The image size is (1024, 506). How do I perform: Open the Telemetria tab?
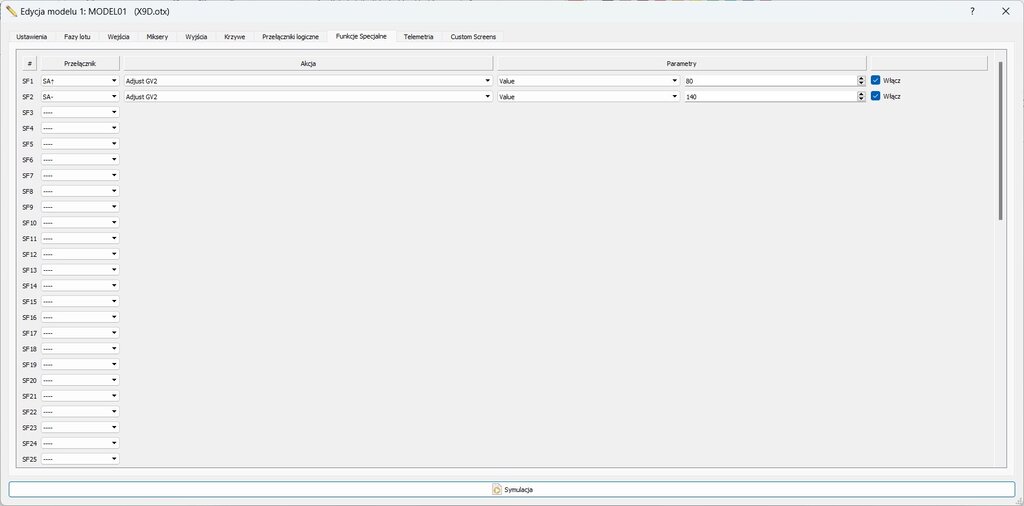coord(418,36)
